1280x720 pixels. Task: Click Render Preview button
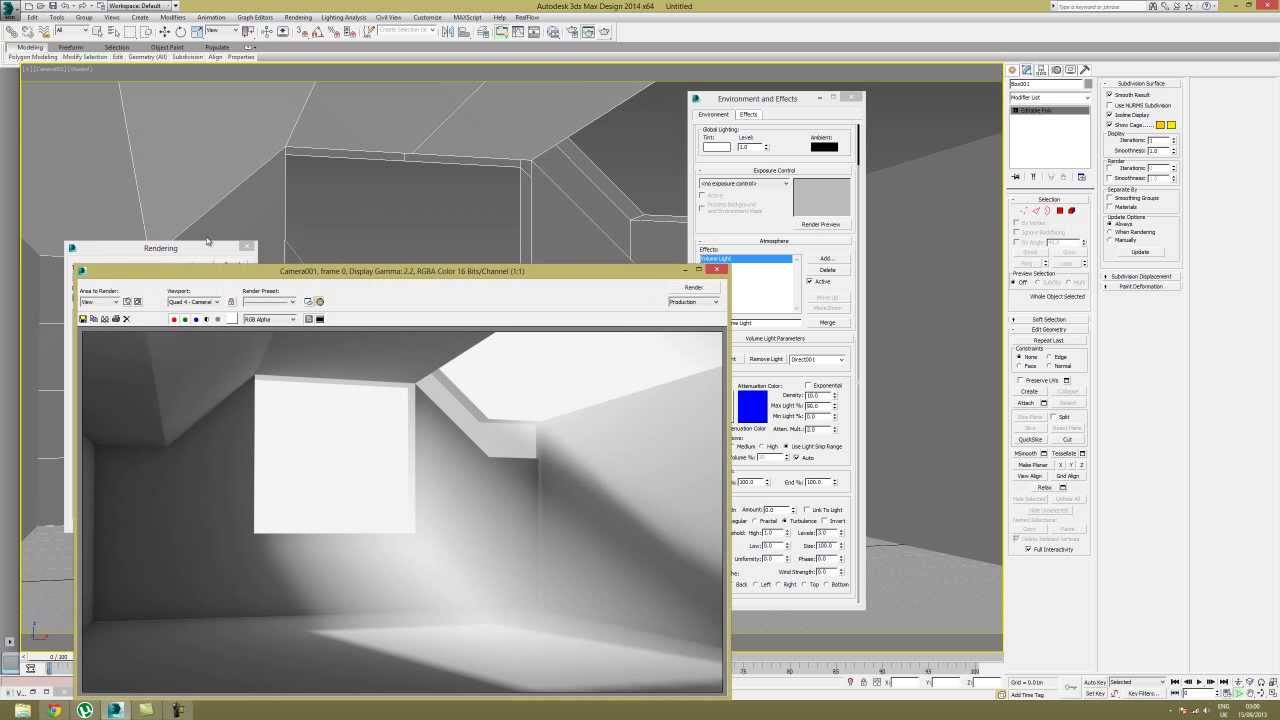coord(820,224)
